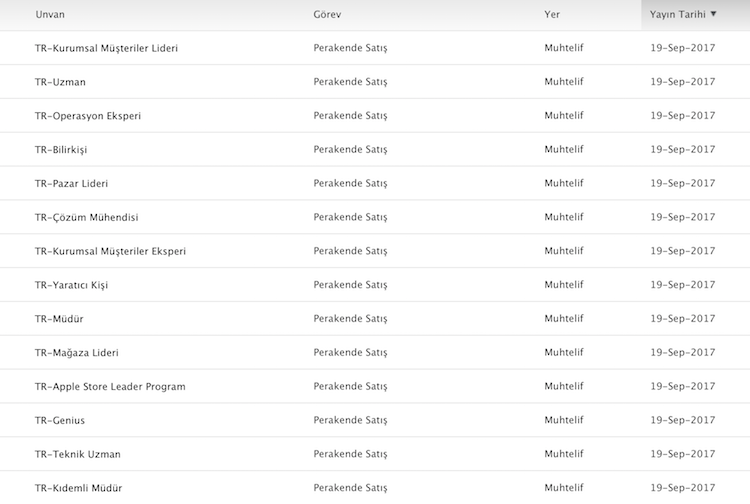Sort by Yayın Tarihi column

point(678,15)
